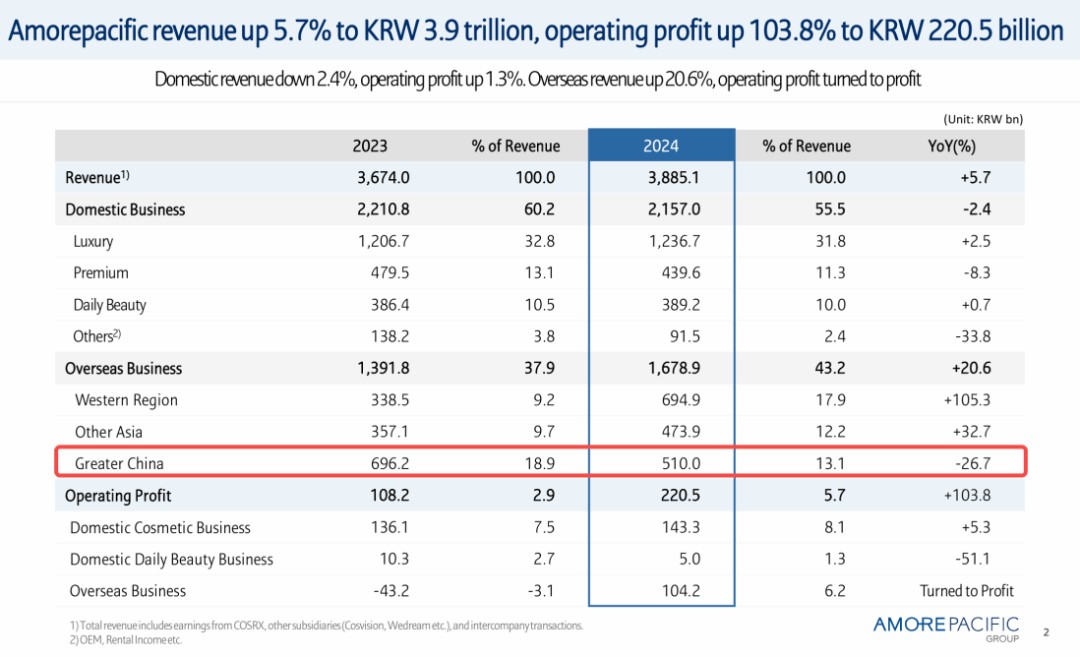1080x657 pixels.
Task: Select the Domestic Business row label
Action: pos(125,209)
